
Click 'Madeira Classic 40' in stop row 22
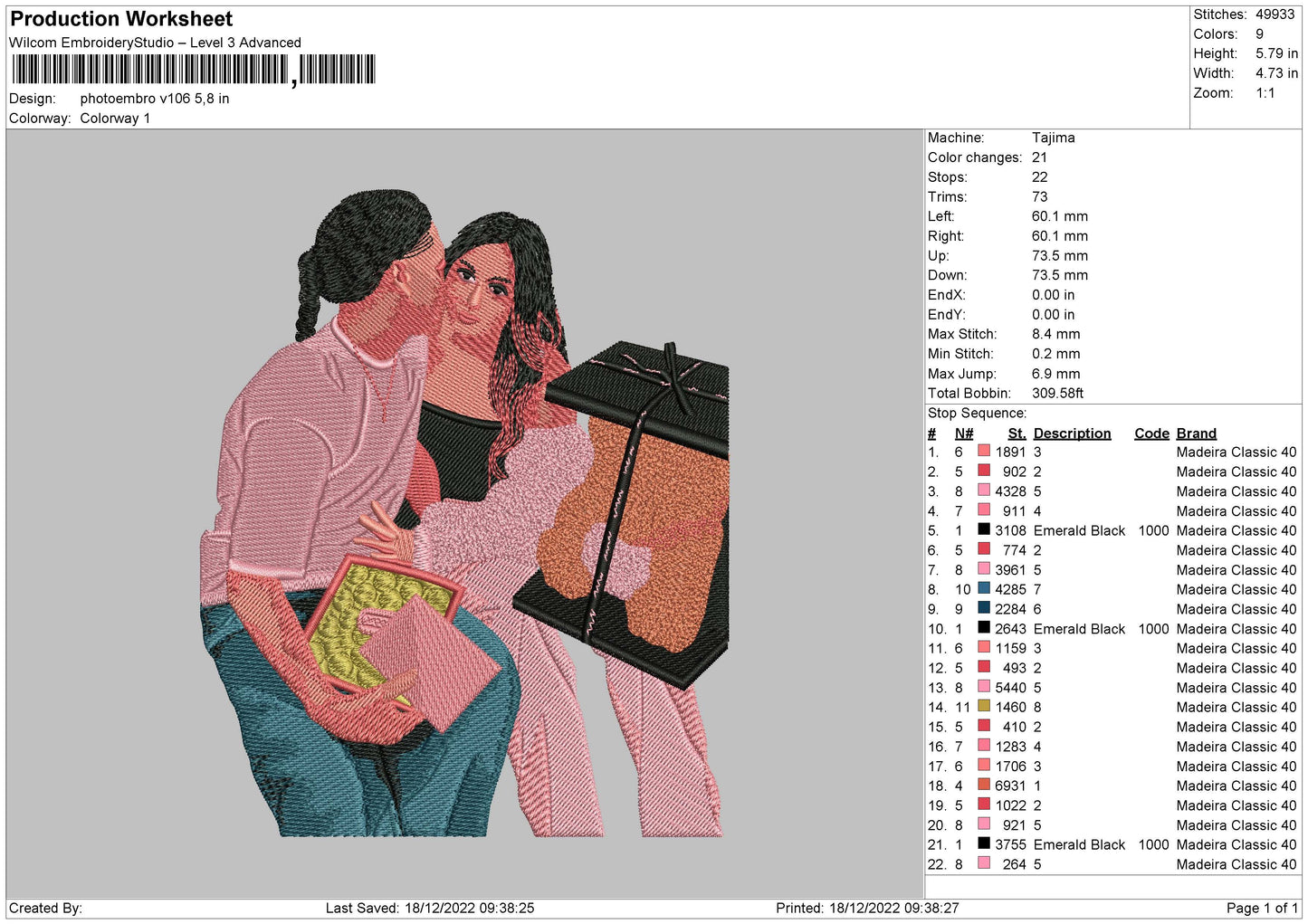pyautogui.click(x=1236, y=864)
